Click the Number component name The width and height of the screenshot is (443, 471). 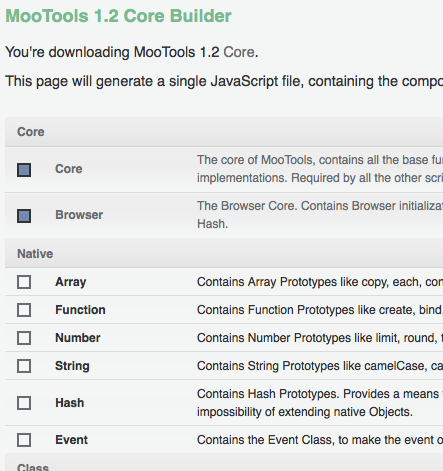pyautogui.click(x=78, y=338)
